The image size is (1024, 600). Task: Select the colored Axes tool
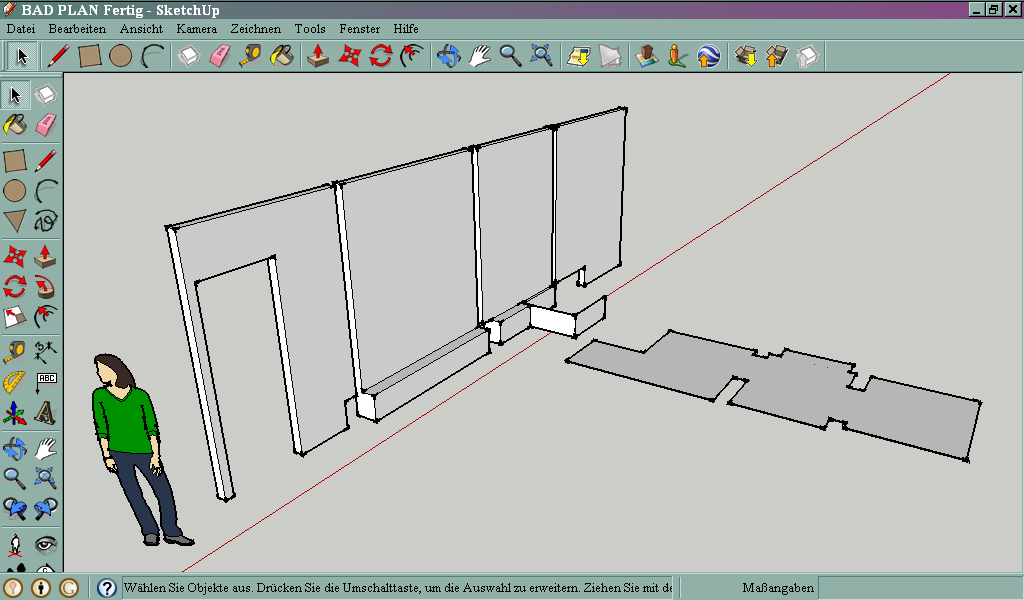click(14, 413)
